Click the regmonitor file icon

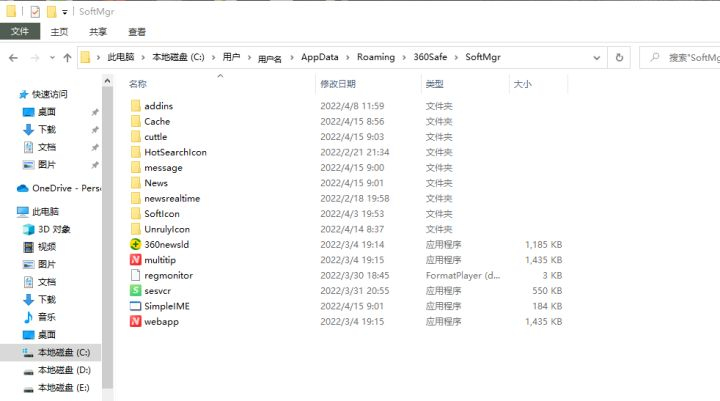136,275
